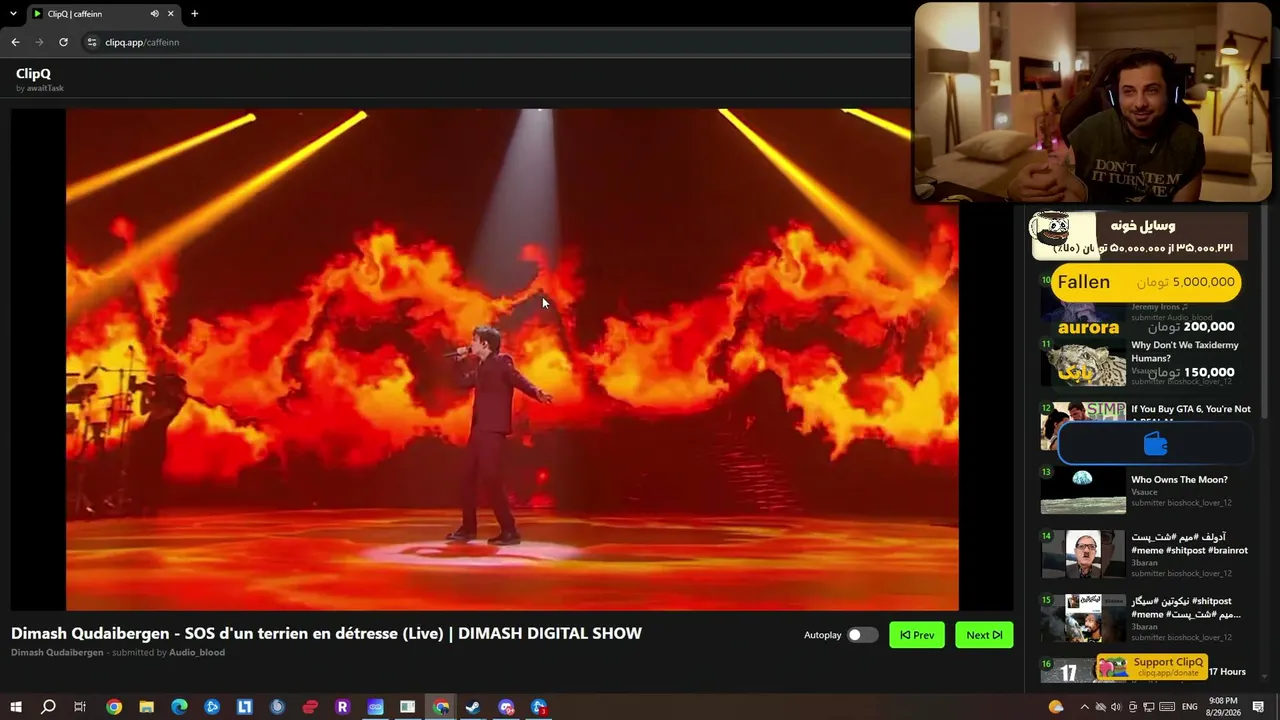
Task: Open the thumbnail for queue item 14
Action: tap(1083, 554)
